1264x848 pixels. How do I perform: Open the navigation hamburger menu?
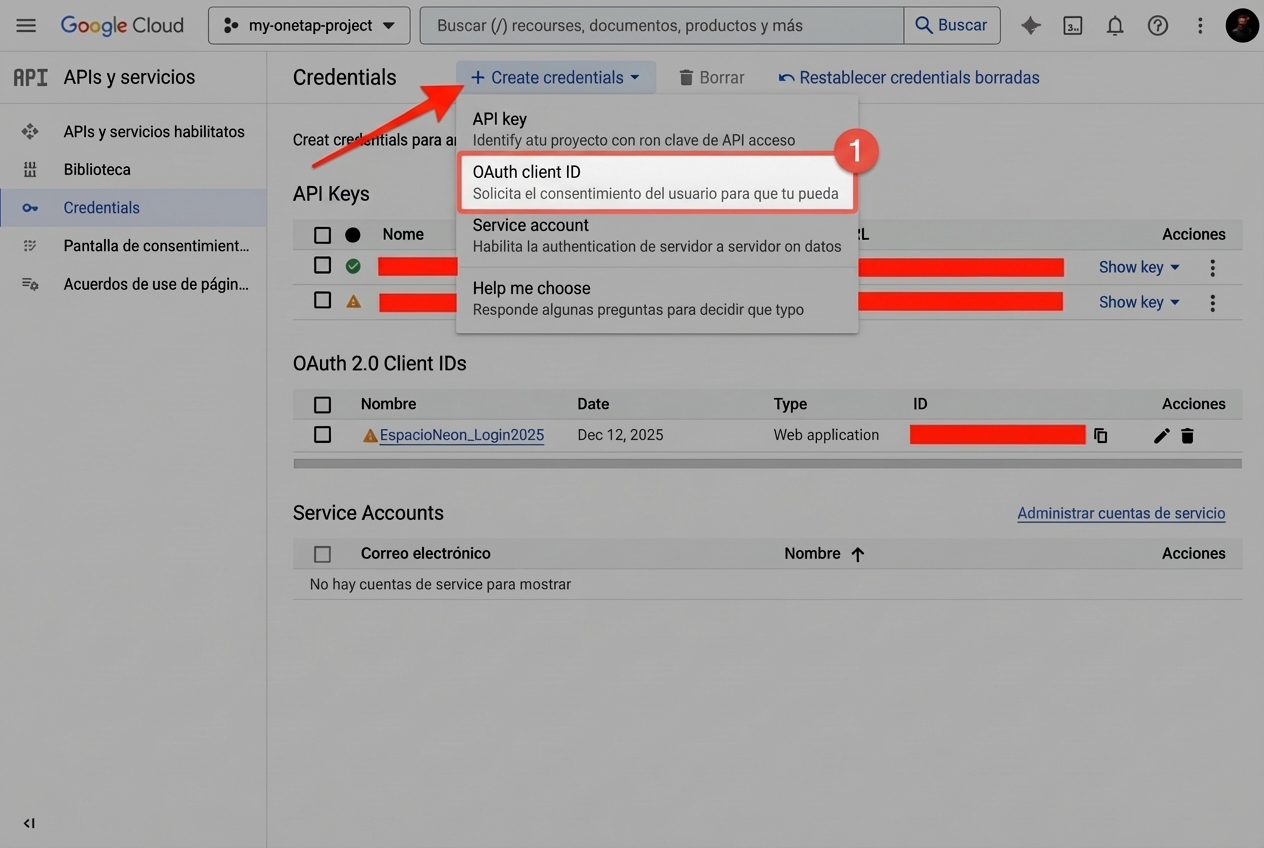(x=26, y=25)
